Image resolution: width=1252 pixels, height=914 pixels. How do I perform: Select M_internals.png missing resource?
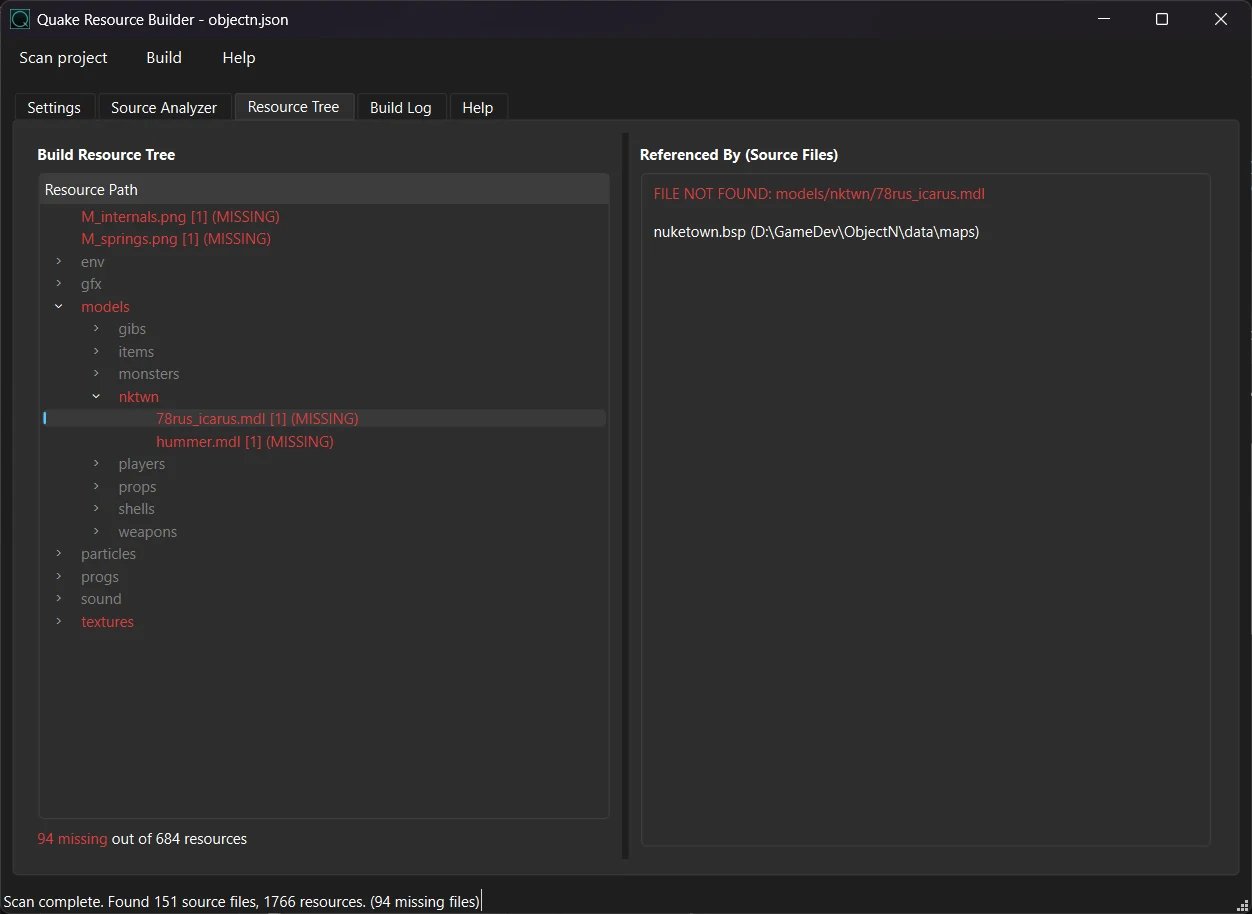pos(180,217)
